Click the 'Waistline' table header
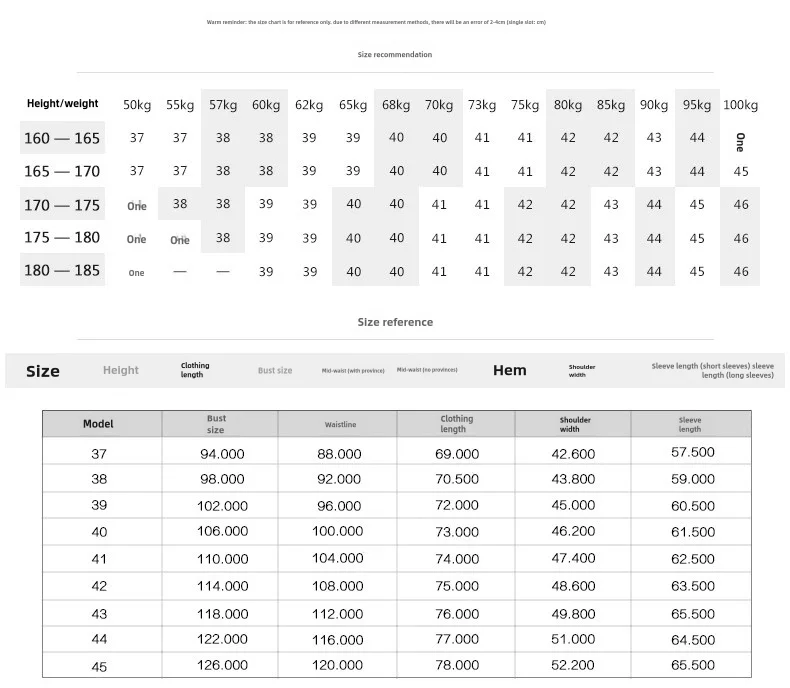 click(x=341, y=425)
